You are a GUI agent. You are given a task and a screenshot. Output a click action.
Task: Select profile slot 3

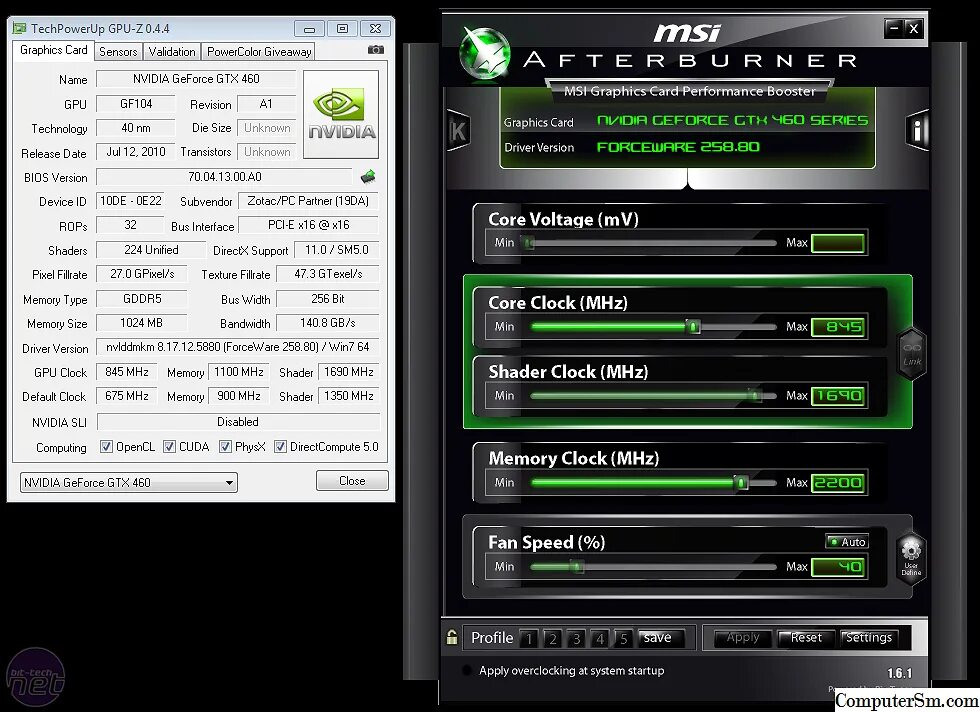point(576,638)
